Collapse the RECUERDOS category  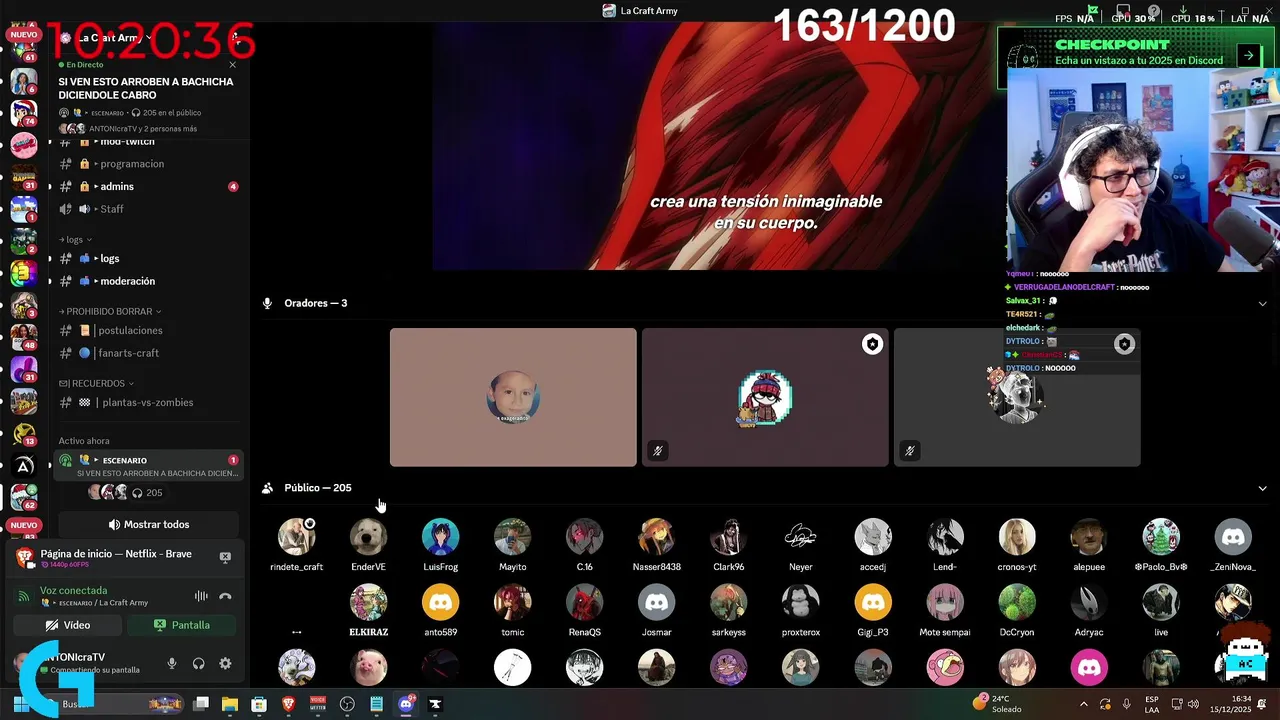96,383
